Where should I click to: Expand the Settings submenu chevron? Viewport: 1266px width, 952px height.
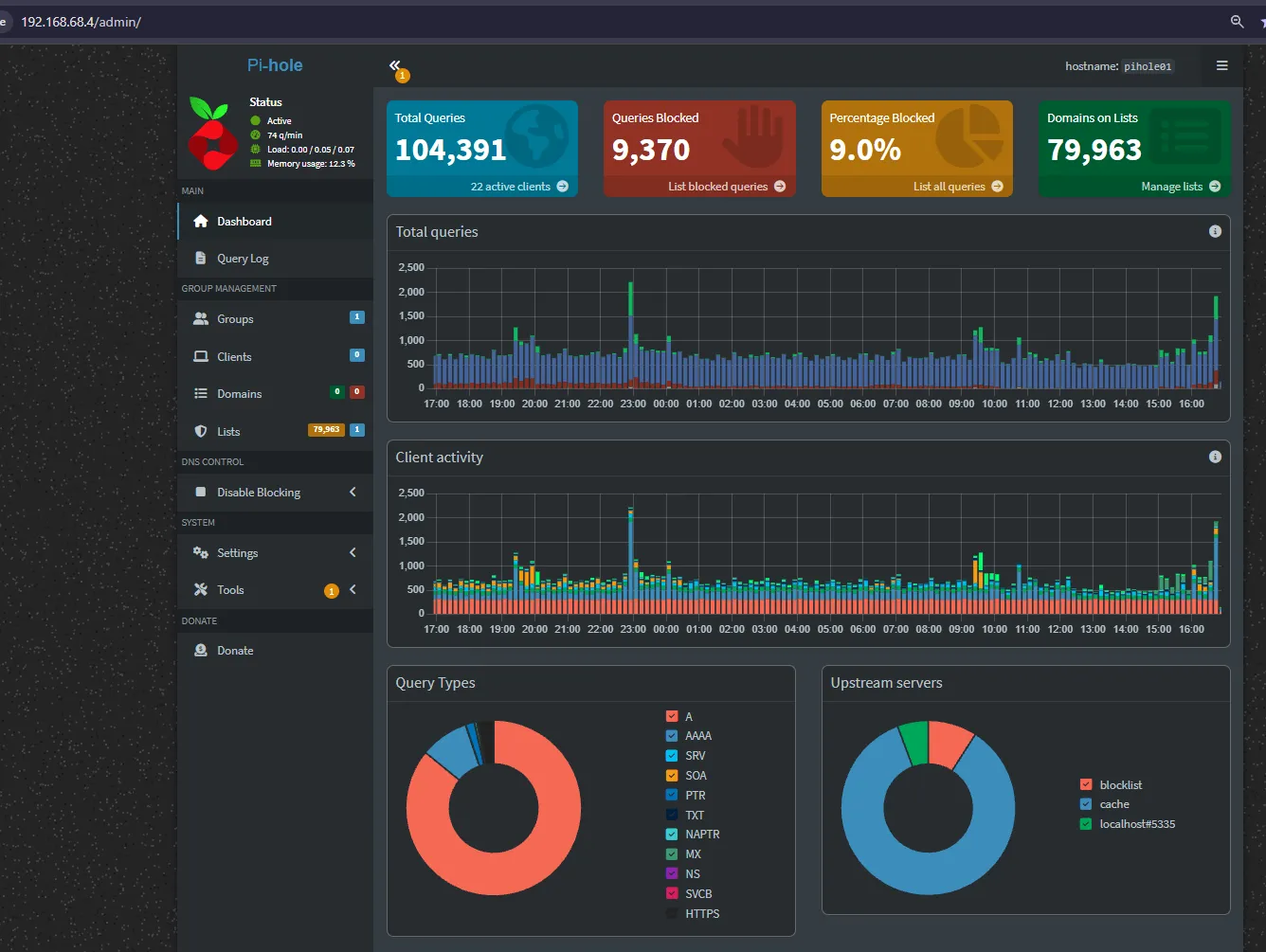tap(353, 552)
